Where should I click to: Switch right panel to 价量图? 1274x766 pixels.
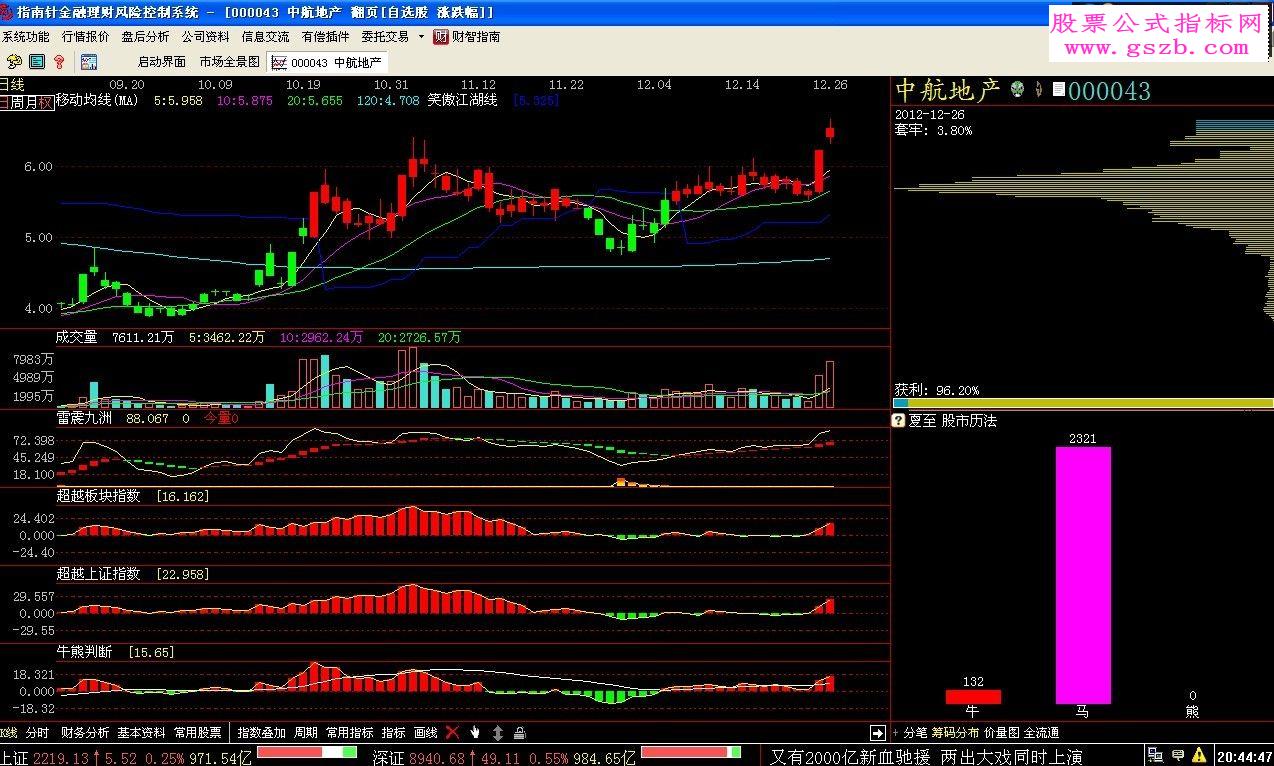1002,733
